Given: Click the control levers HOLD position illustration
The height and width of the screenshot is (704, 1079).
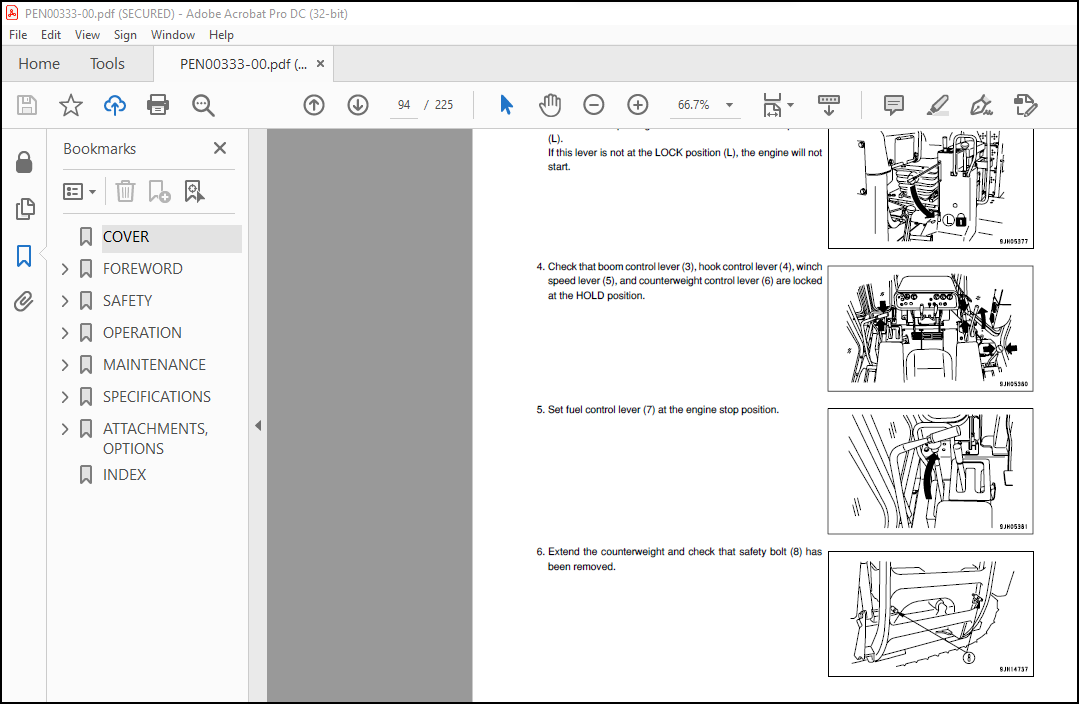Looking at the screenshot, I should 930,328.
